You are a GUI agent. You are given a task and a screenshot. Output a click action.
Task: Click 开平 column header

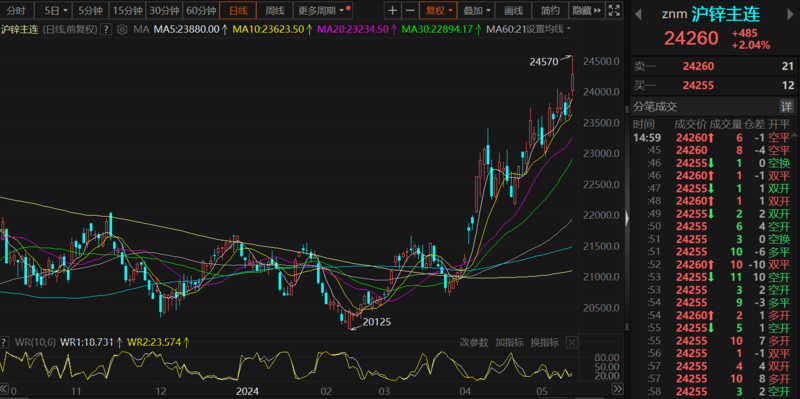[x=779, y=124]
